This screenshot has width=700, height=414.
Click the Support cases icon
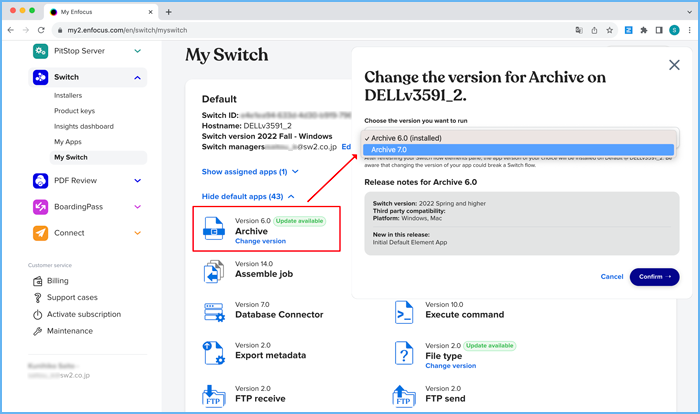click(x=38, y=297)
